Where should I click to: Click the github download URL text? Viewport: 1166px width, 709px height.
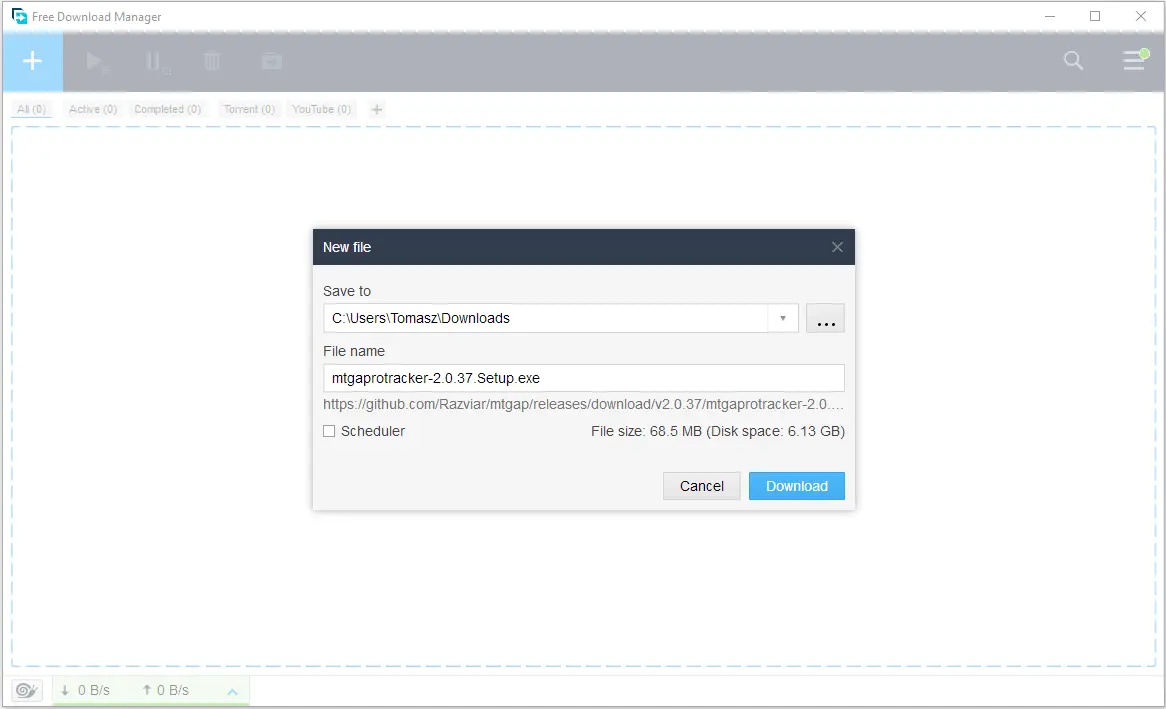[584, 404]
